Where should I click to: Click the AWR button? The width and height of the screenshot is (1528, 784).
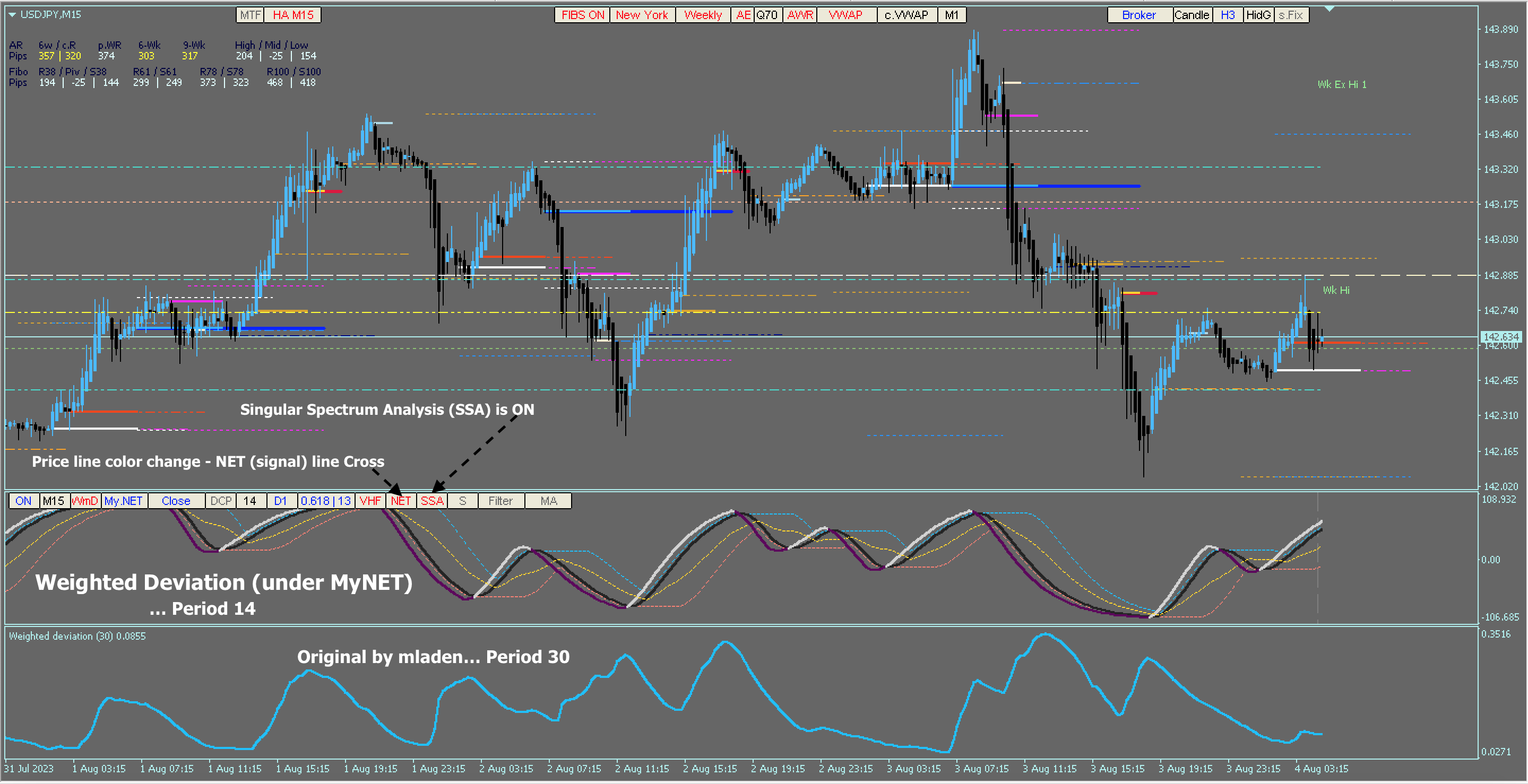800,15
